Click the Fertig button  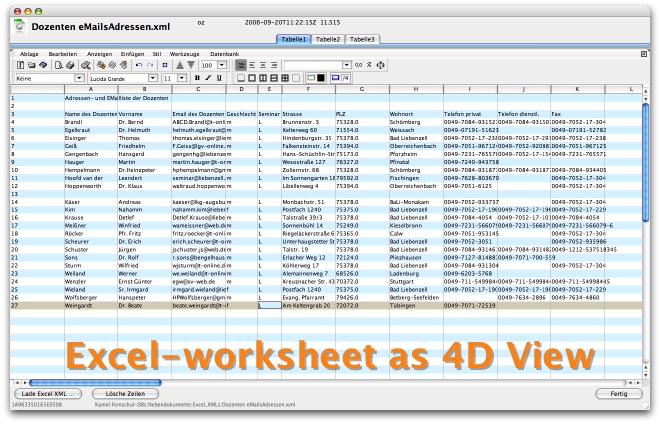click(619, 394)
